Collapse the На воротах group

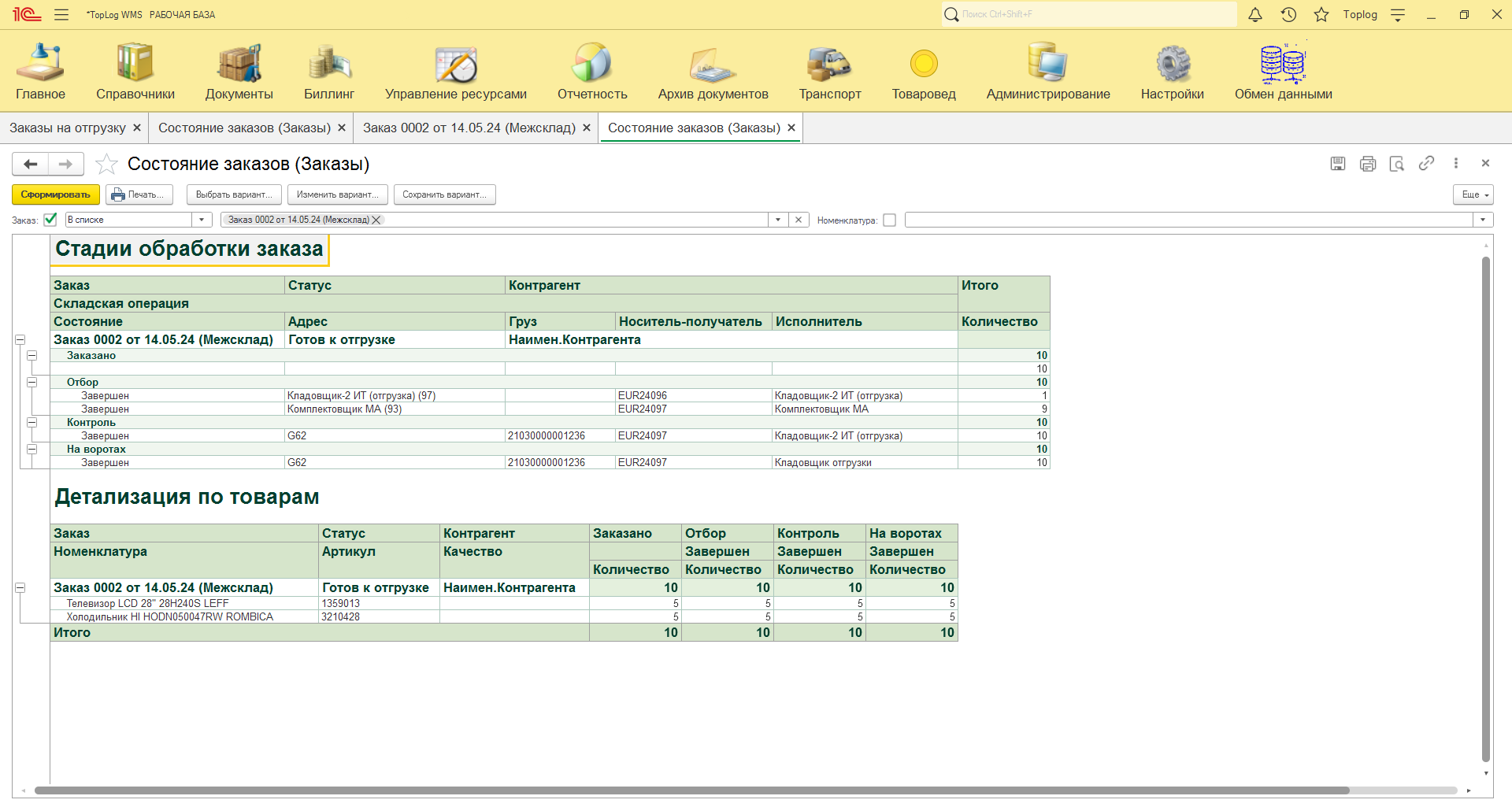coord(32,450)
